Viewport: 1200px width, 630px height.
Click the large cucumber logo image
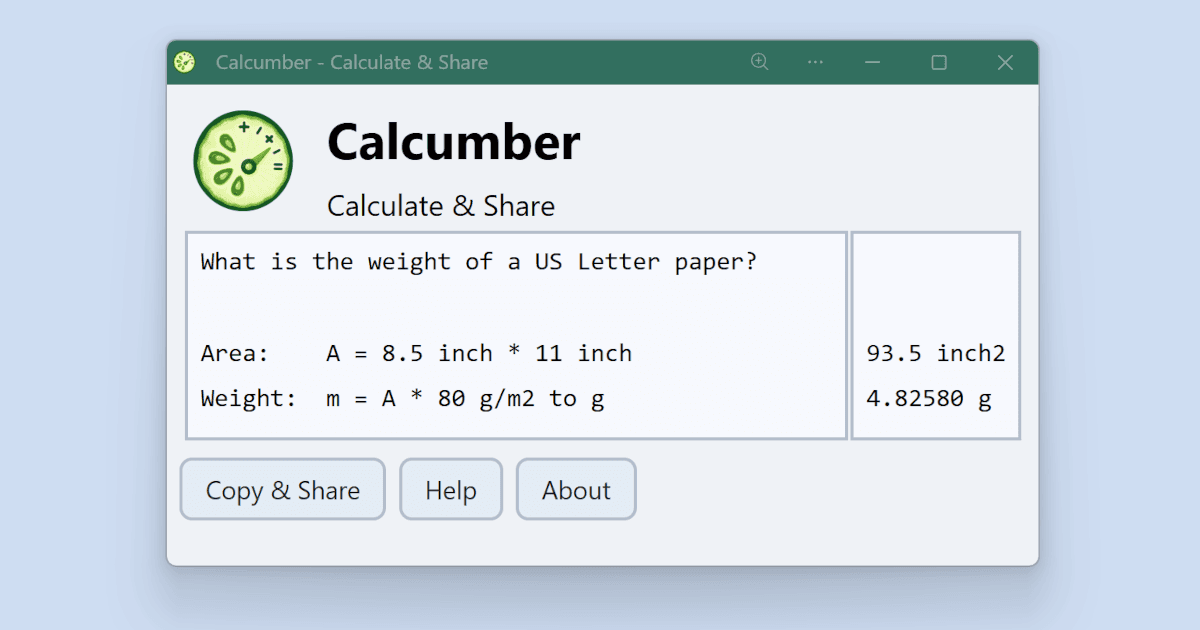(243, 161)
